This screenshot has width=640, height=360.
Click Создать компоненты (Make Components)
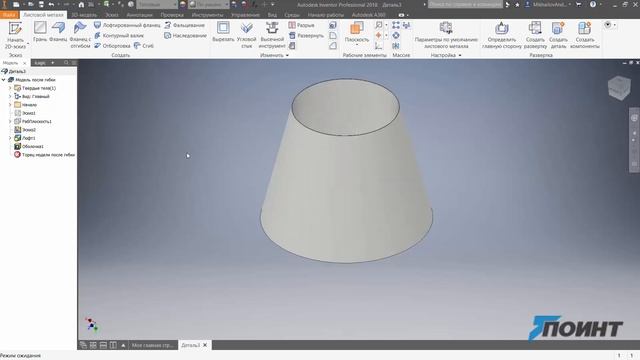point(584,35)
